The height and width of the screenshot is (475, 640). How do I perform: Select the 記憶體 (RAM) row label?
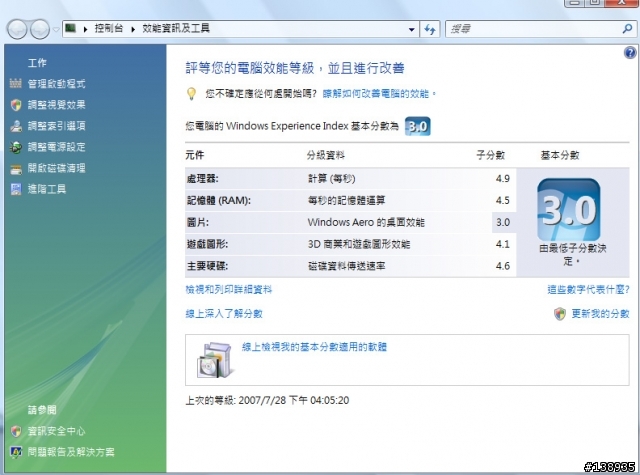pyautogui.click(x=219, y=201)
